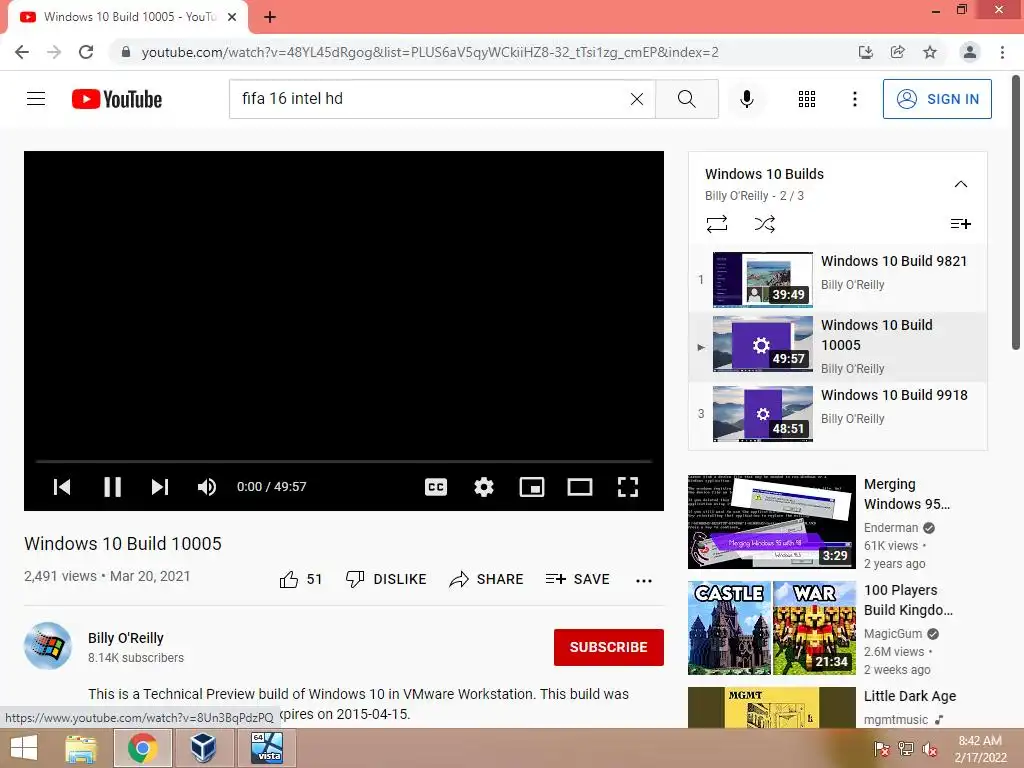The image size is (1024, 768).
Task: Pause the playing video
Action: pyautogui.click(x=112, y=487)
